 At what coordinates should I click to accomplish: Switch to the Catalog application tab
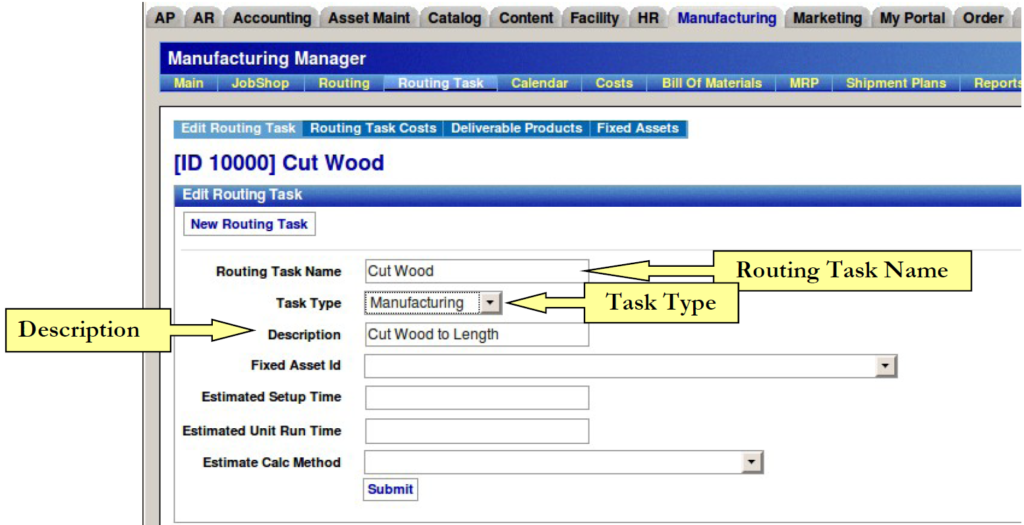tap(454, 18)
